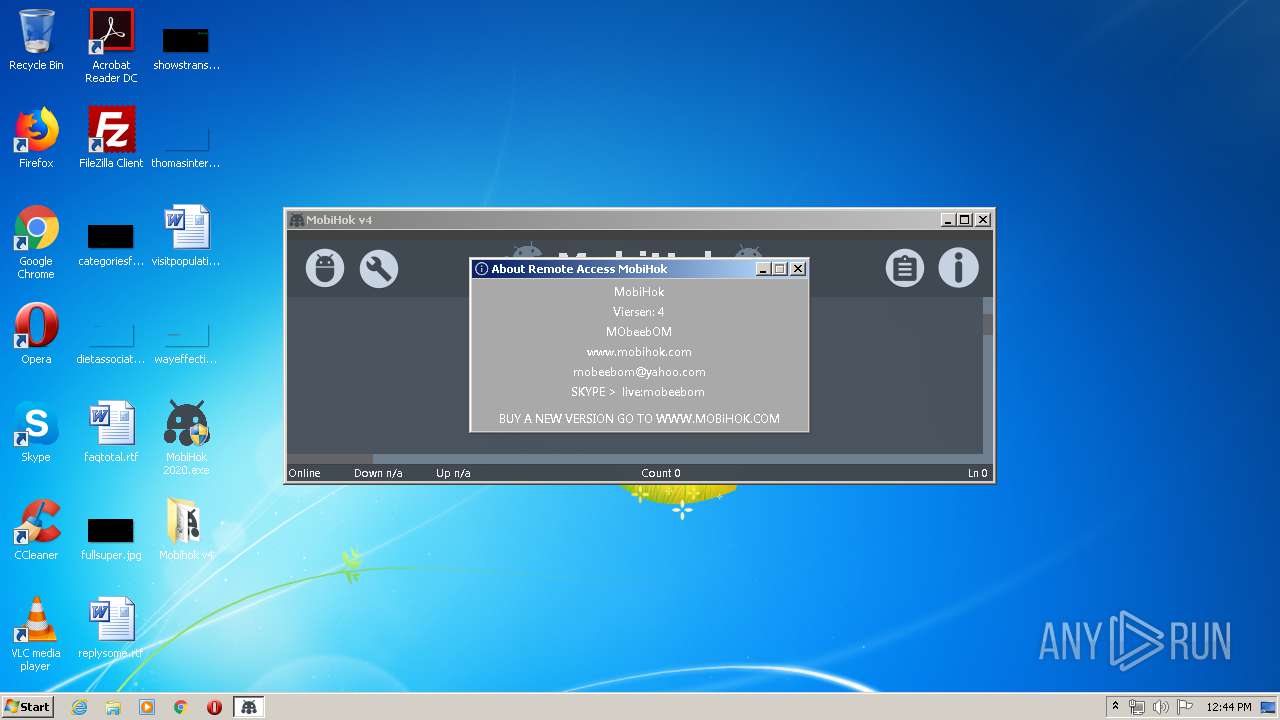1280x720 pixels.
Task: Open Windows Explorer from taskbar
Action: coord(113,707)
